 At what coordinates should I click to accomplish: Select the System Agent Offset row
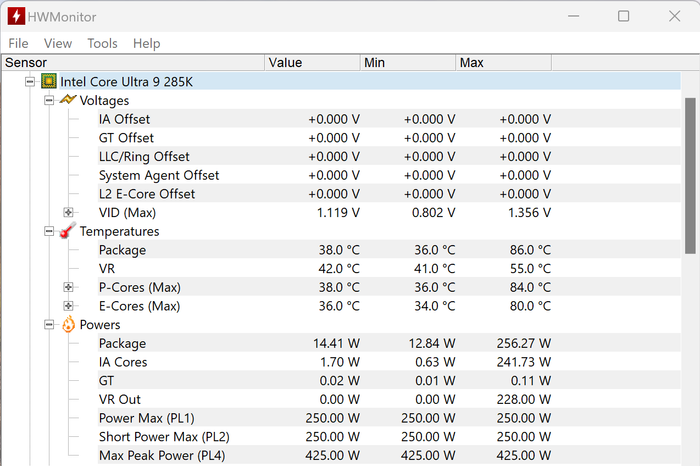click(389, 175)
